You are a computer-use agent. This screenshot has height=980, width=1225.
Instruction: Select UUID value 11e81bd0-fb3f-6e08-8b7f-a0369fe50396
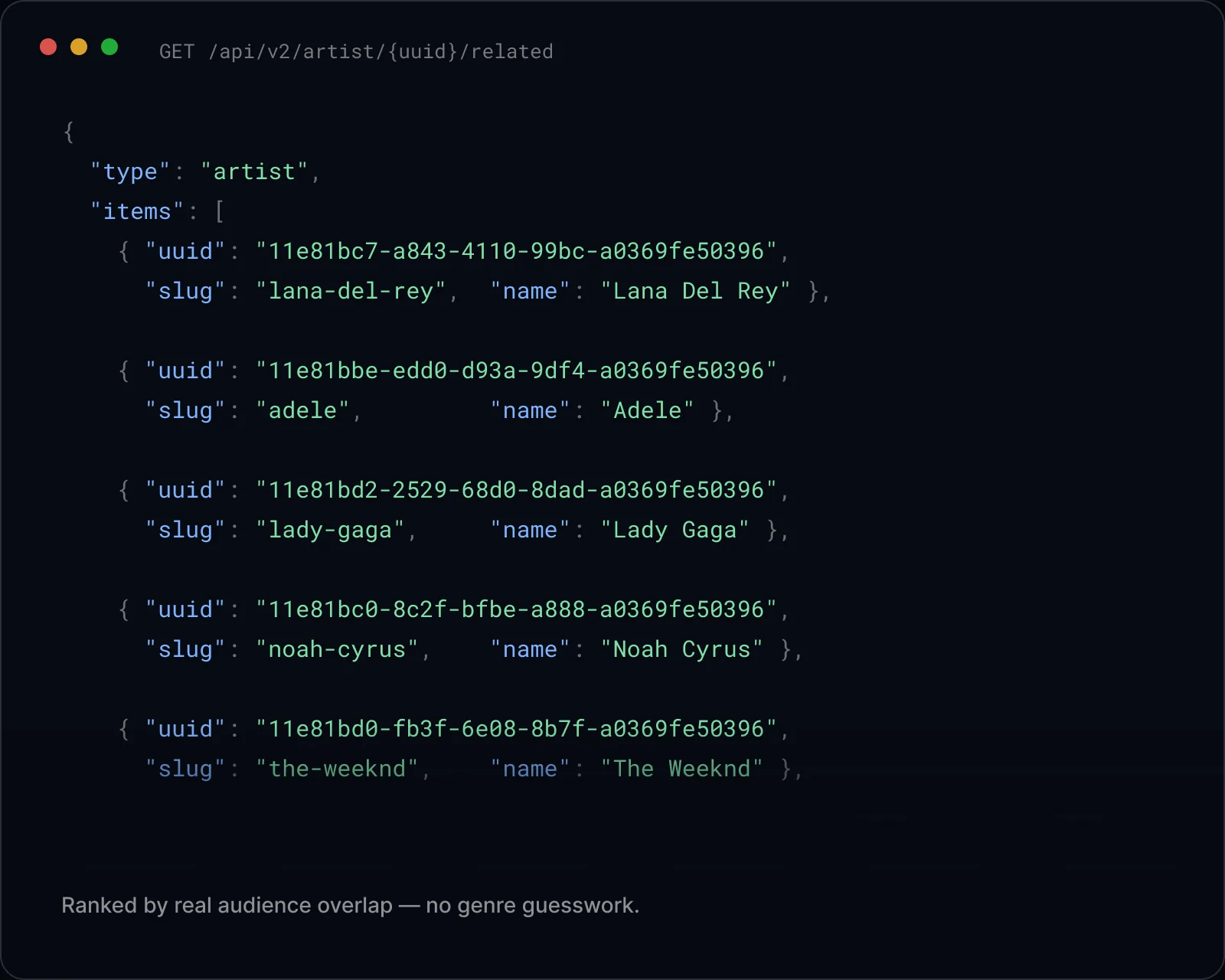tap(517, 729)
